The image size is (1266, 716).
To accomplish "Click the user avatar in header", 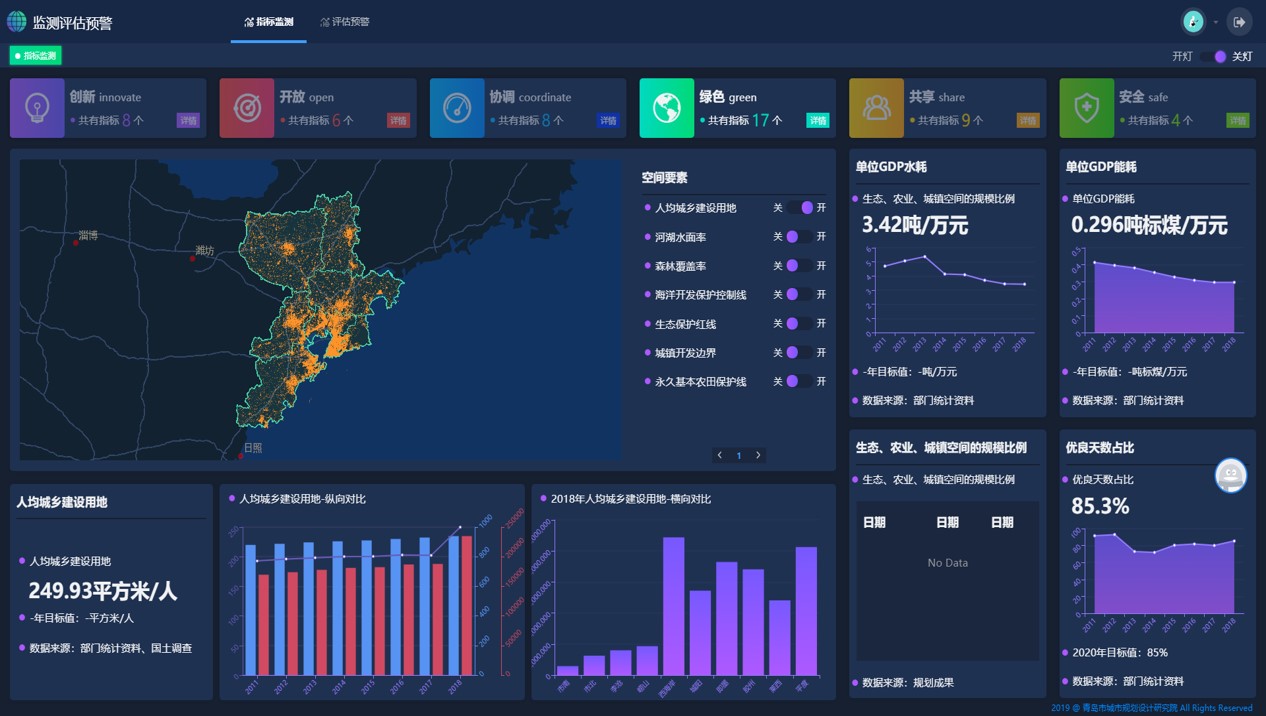I will point(1193,21).
